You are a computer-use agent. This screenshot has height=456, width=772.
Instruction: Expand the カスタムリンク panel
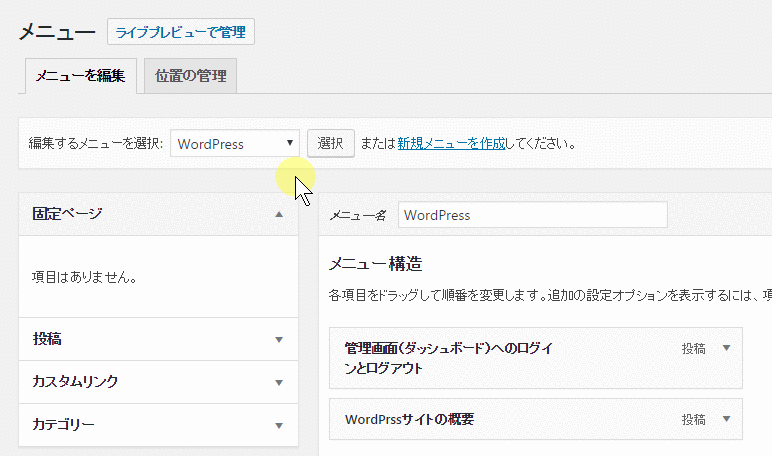(x=158, y=382)
